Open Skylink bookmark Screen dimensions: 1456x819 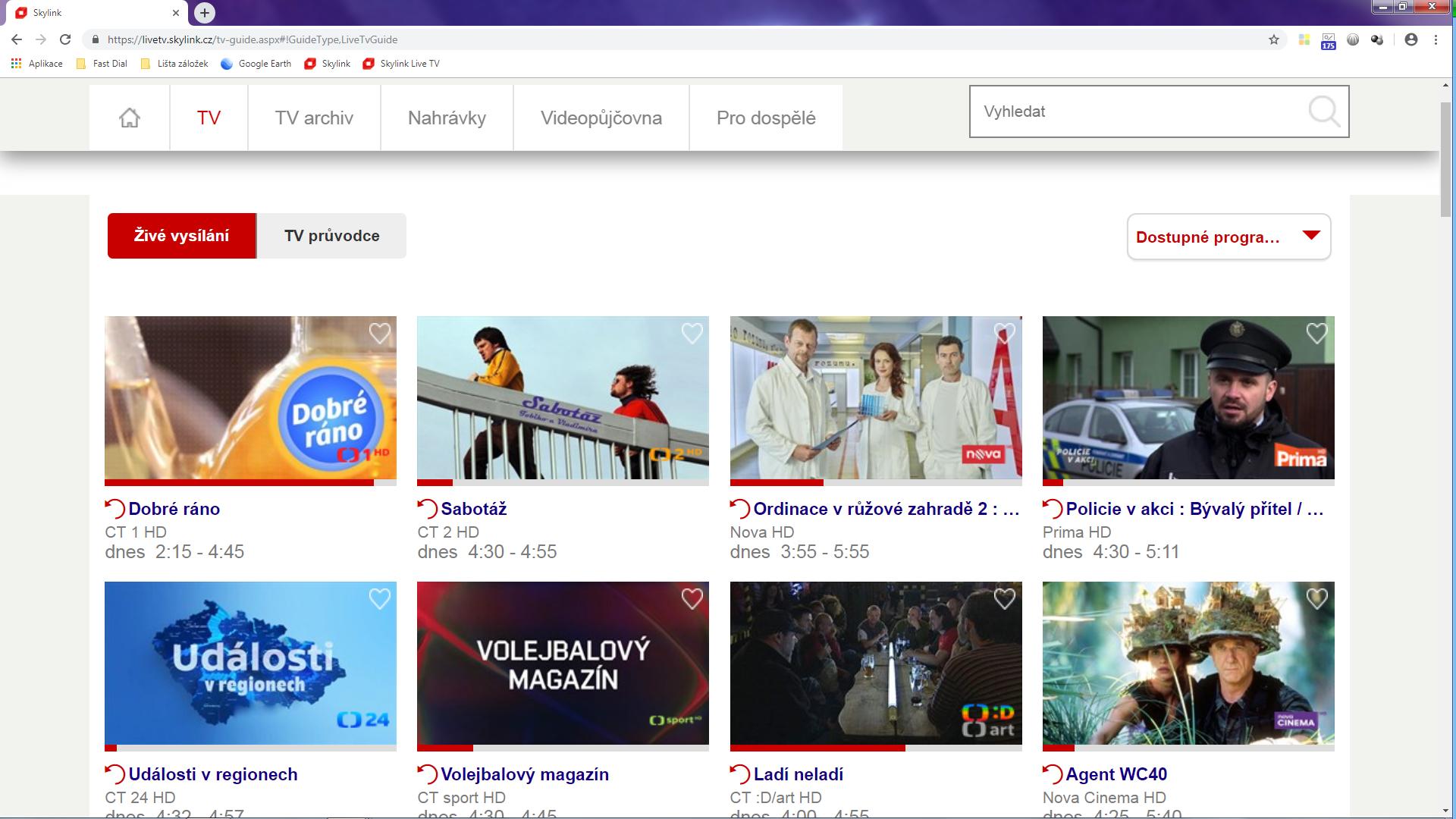[x=328, y=64]
